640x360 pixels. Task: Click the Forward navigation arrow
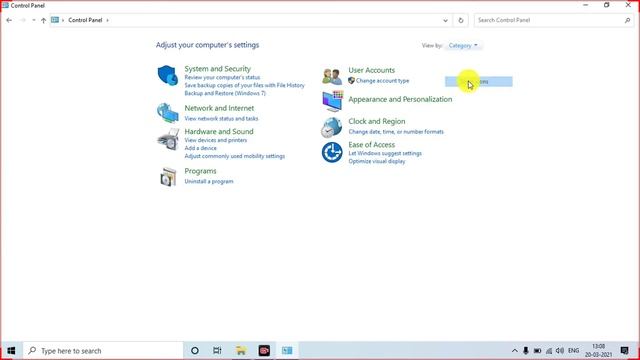[x=23, y=20]
